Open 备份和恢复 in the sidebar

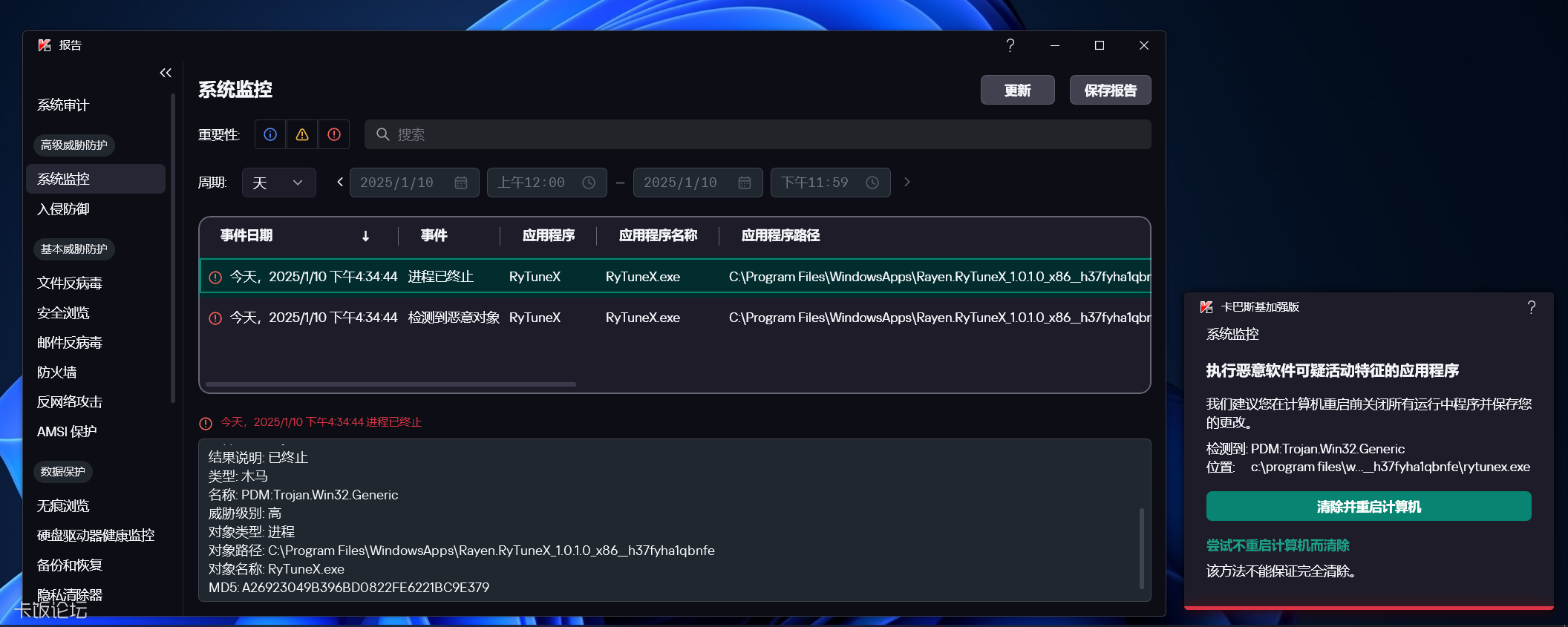pyautogui.click(x=70, y=565)
